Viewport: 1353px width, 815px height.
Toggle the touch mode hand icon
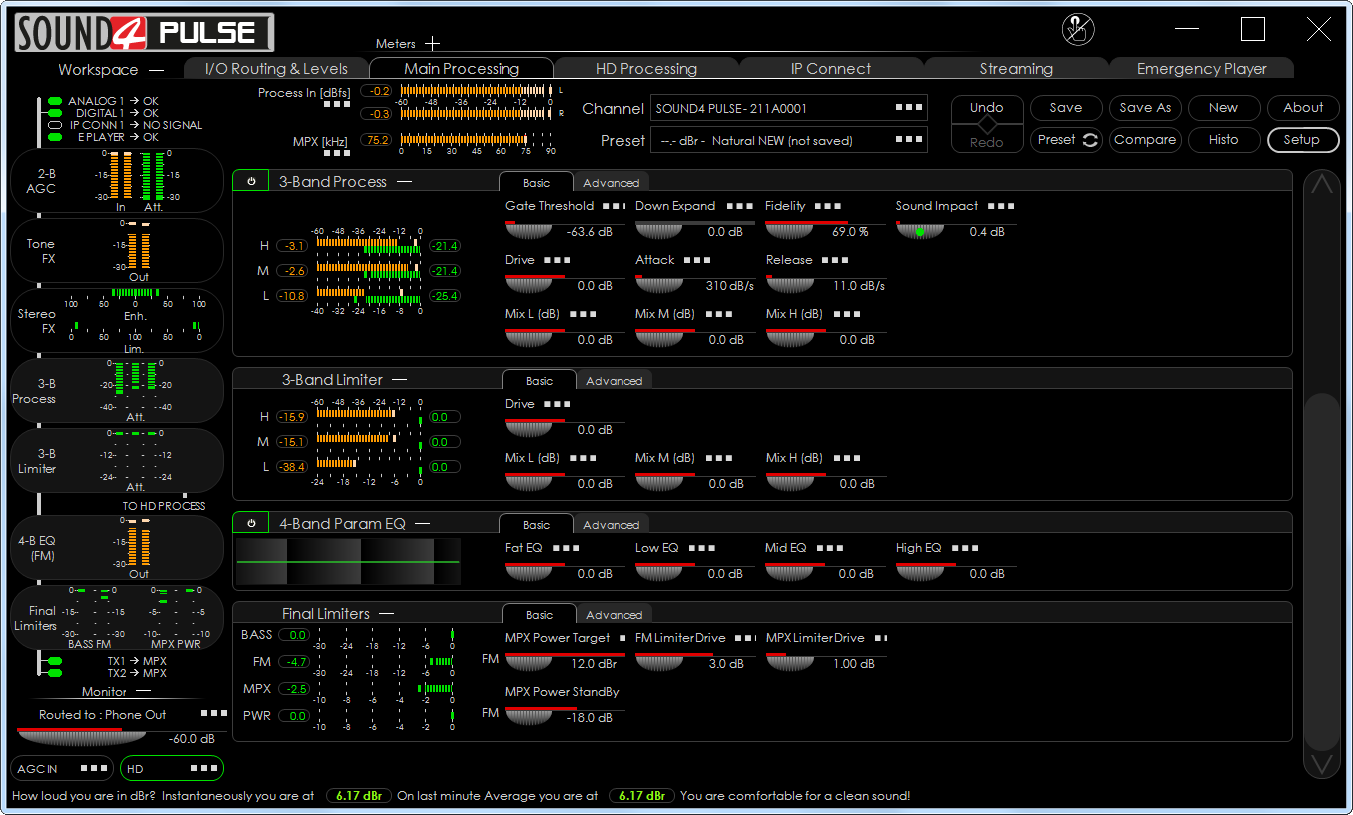(1078, 30)
